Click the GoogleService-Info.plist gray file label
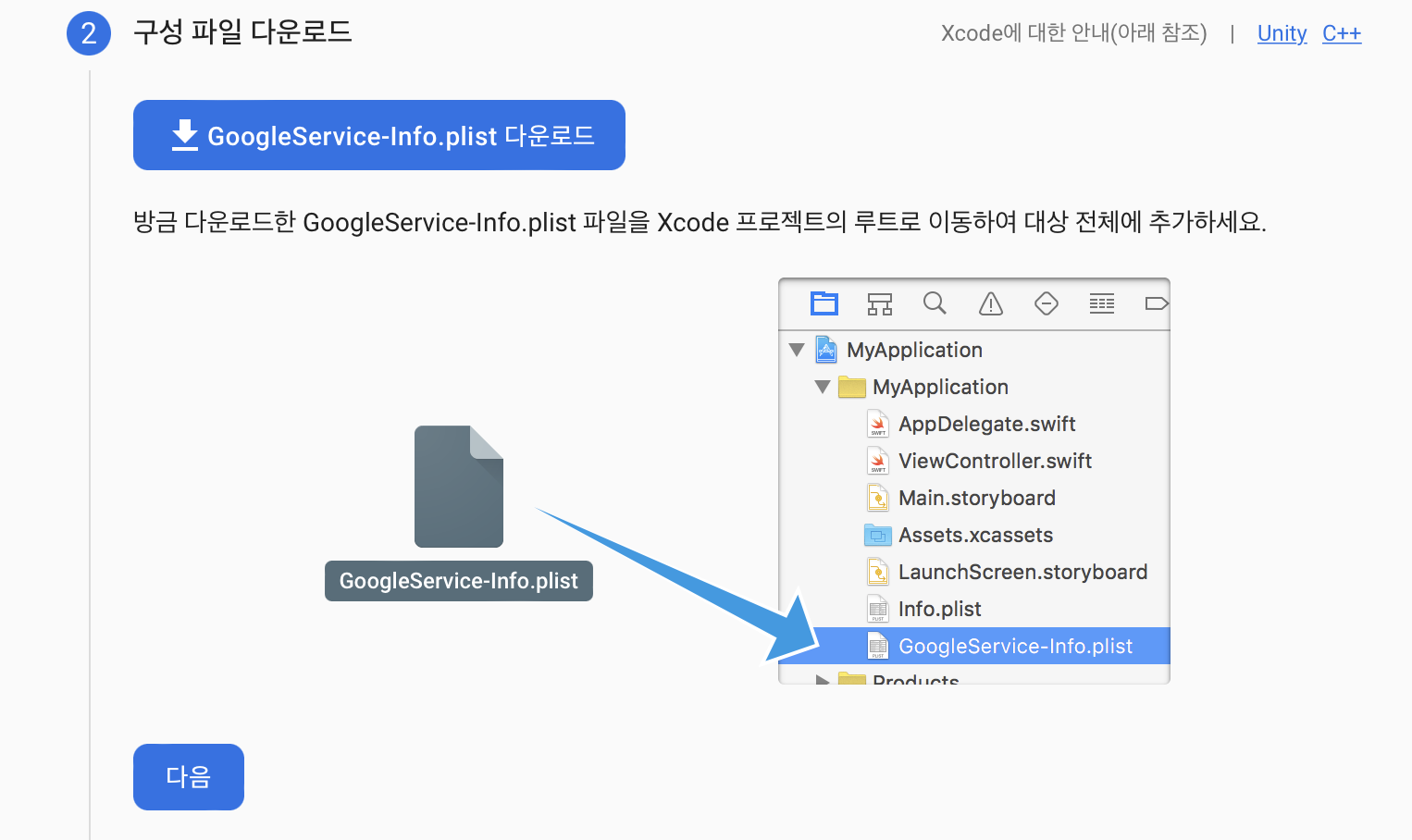Screen dimensions: 1412x840 point(459,581)
